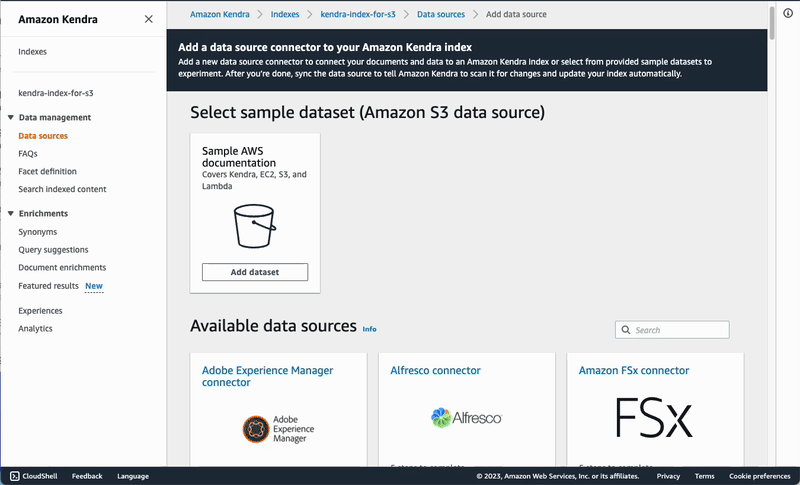This screenshot has width=800, height=485.
Task: Click kendra-index-for-s3 breadcrumb link
Action: [x=358, y=14]
